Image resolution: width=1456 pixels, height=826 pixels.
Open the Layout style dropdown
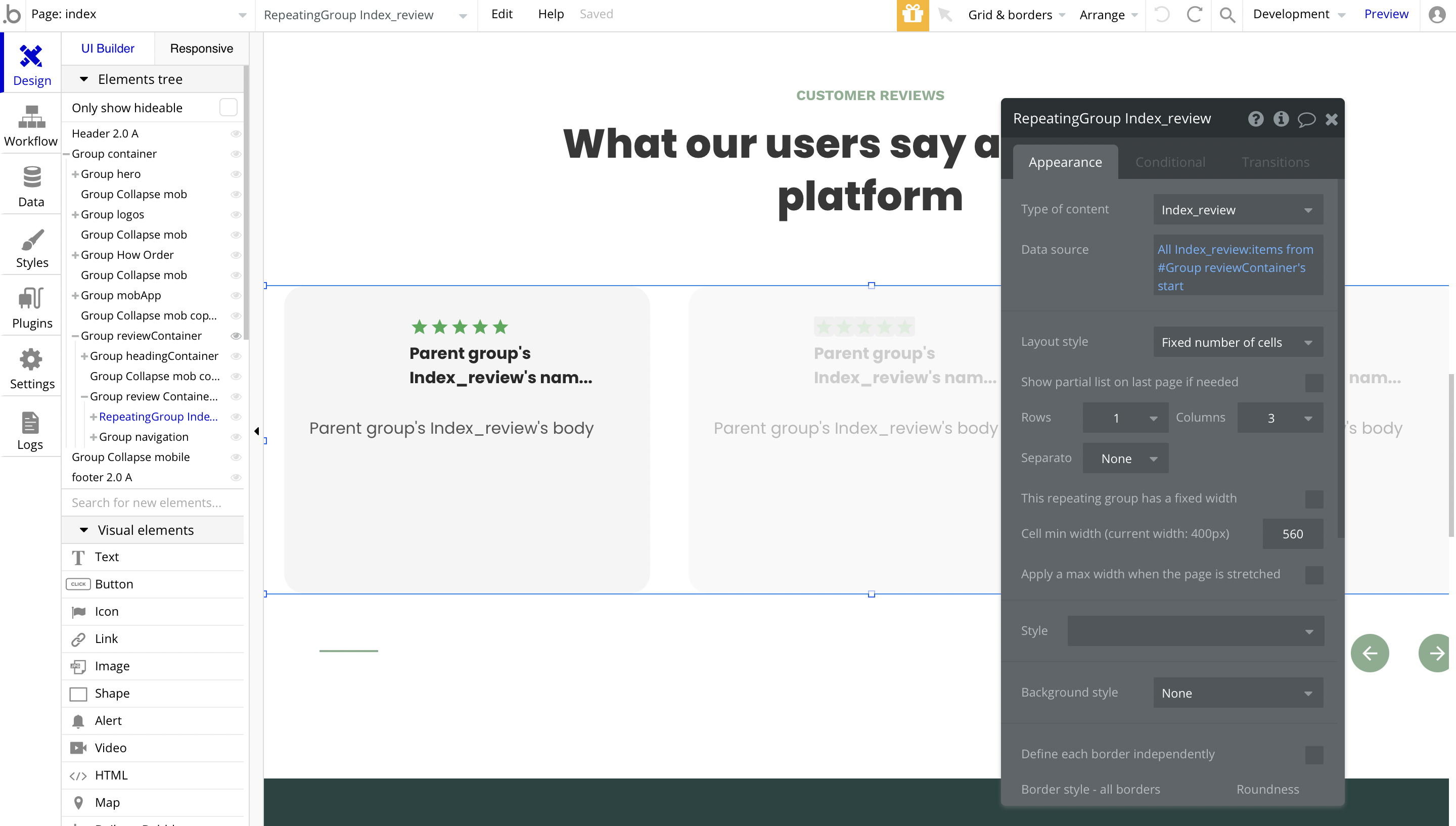[x=1238, y=342]
